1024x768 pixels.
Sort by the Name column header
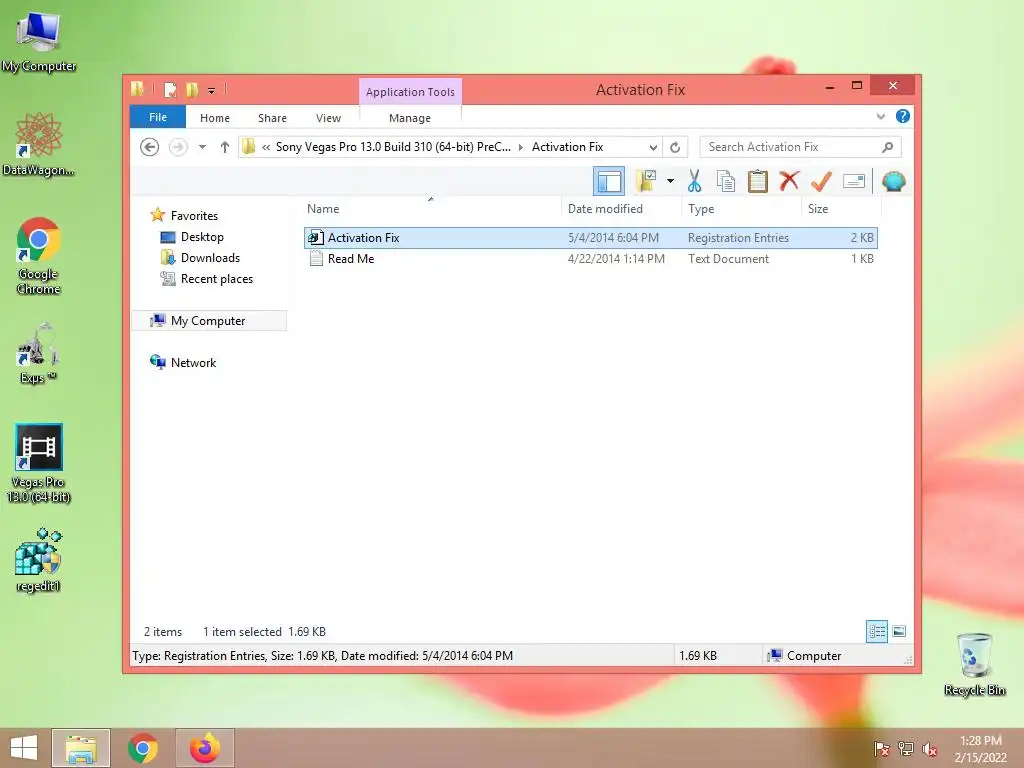[x=431, y=208]
